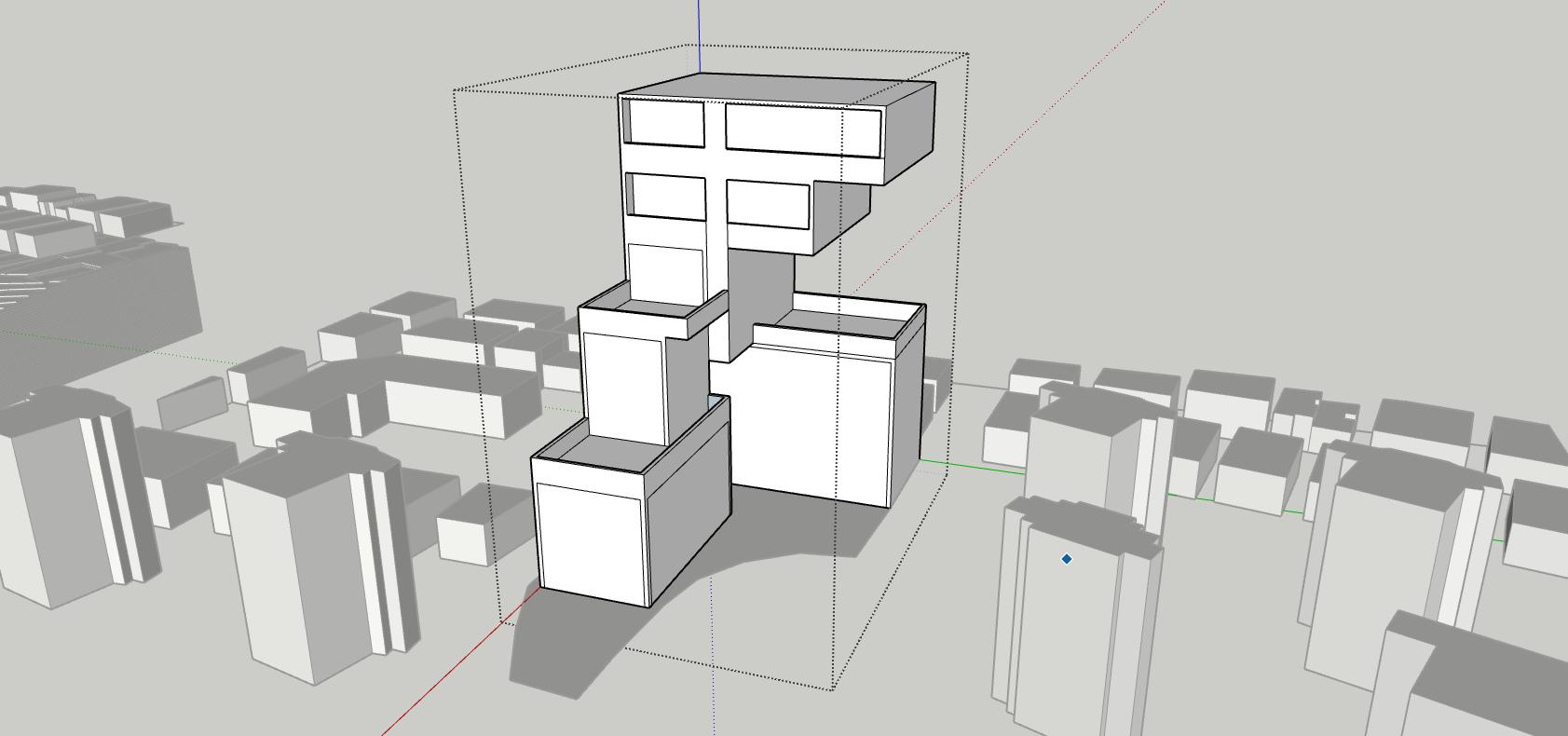Click the top-left corner of the dotted bounding box

[x=454, y=90]
